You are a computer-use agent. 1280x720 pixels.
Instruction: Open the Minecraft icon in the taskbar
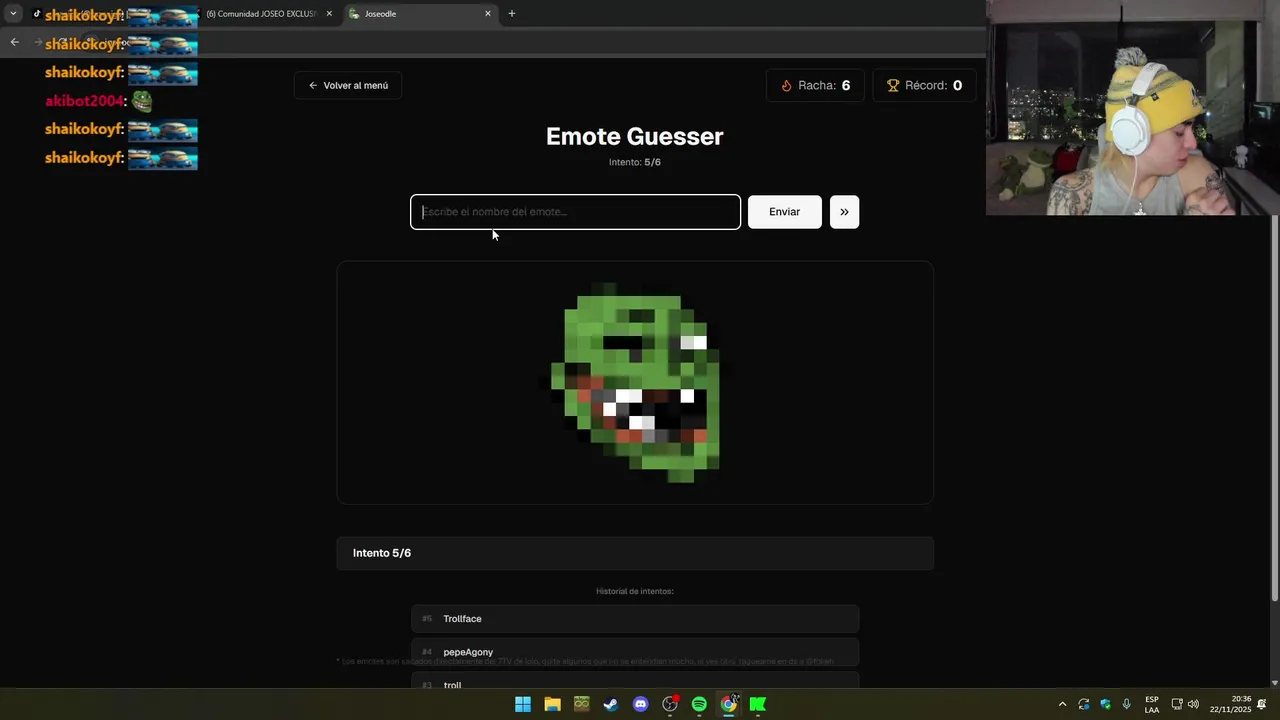[x=581, y=704]
